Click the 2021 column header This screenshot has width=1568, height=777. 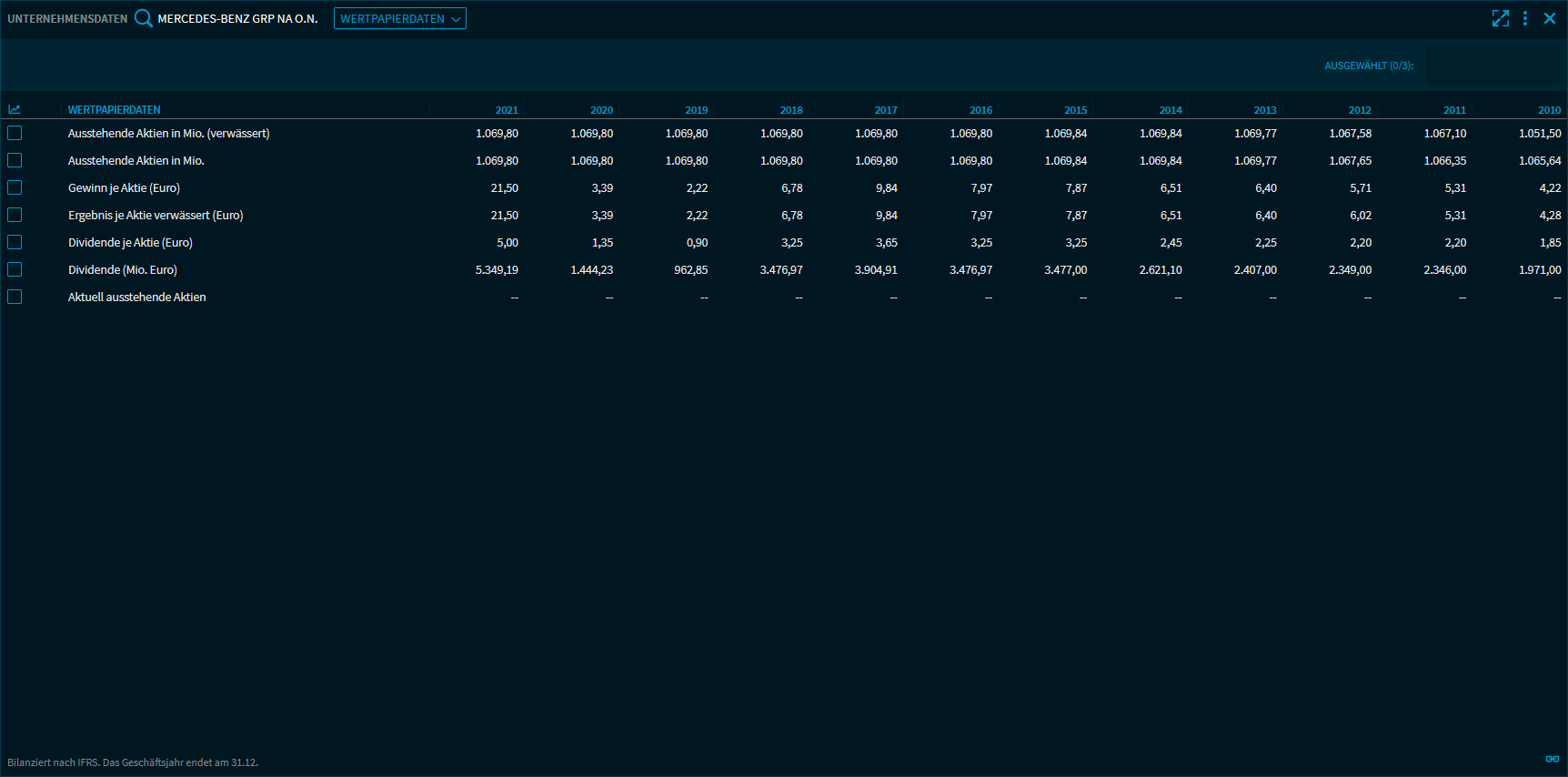[x=507, y=110]
